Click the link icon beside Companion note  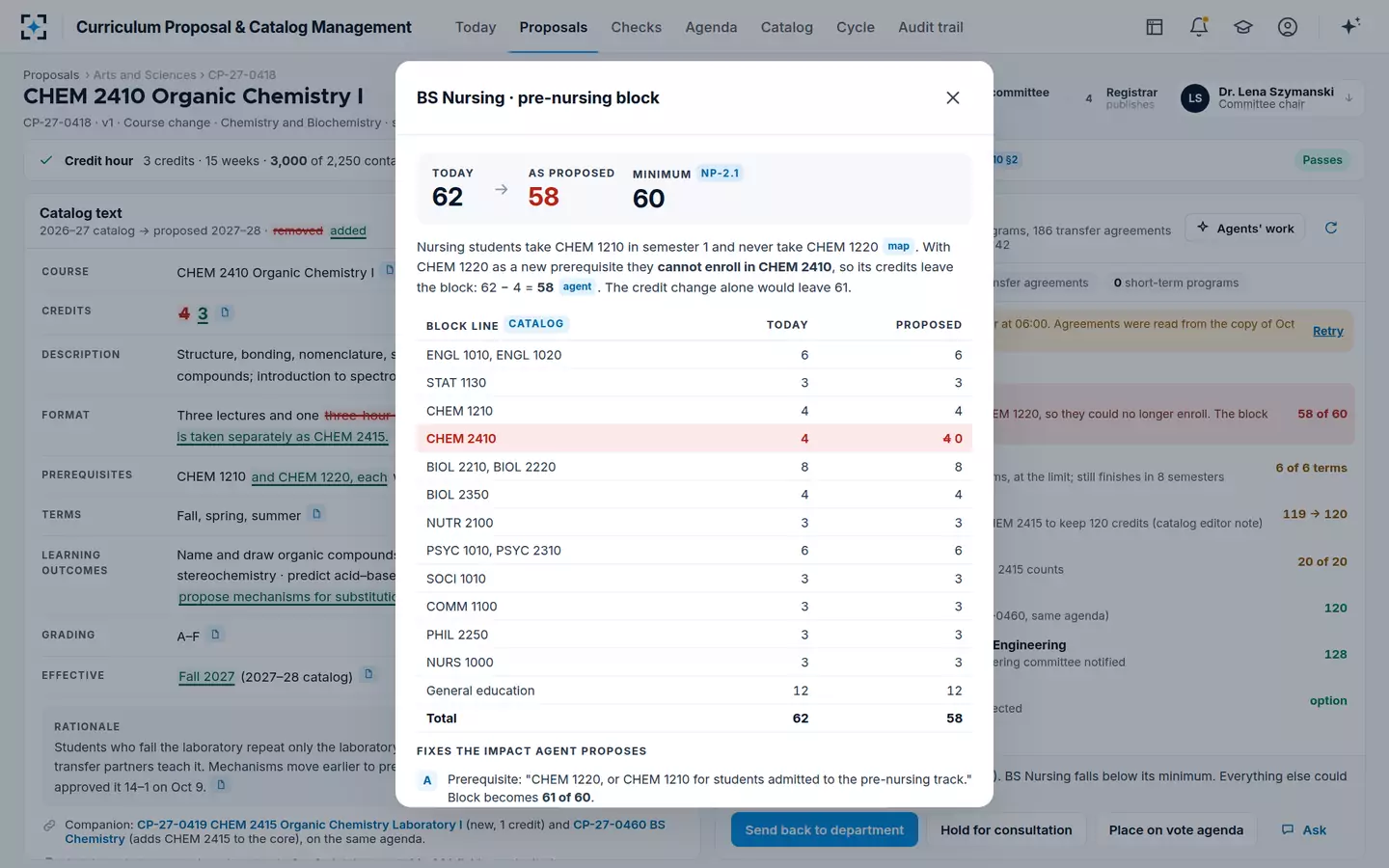tap(49, 826)
